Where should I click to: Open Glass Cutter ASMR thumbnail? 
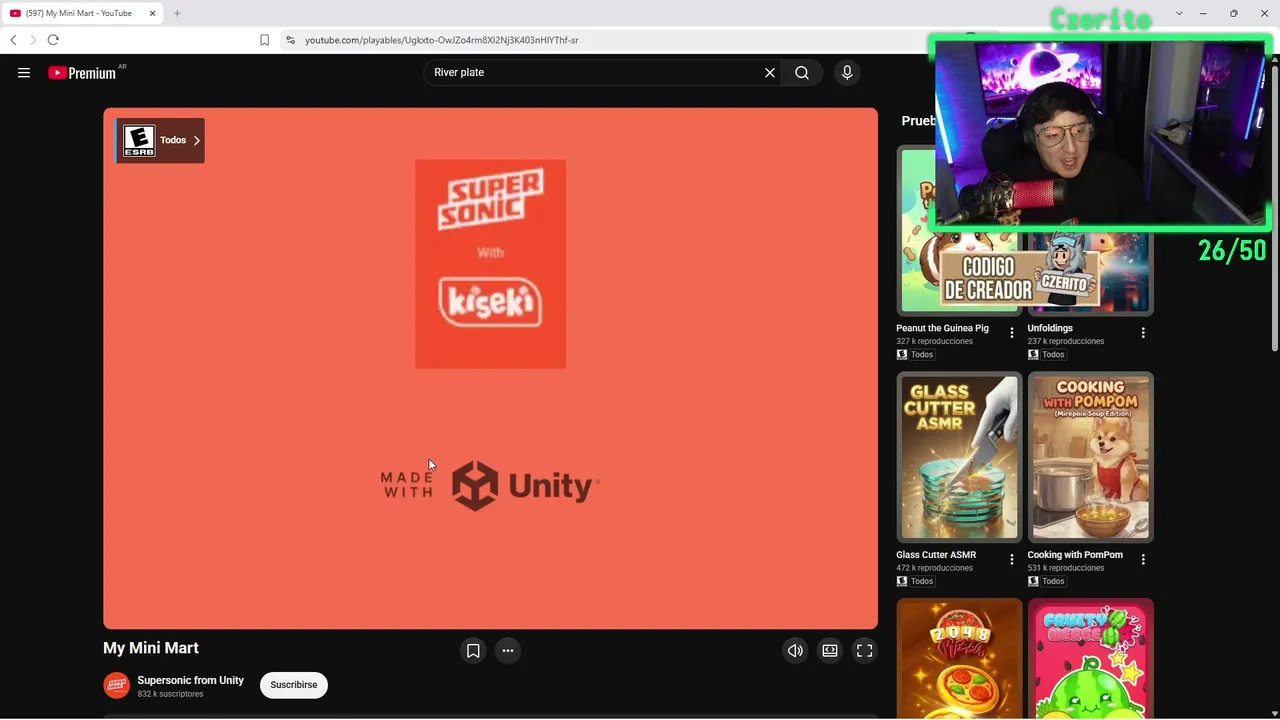[x=959, y=457]
